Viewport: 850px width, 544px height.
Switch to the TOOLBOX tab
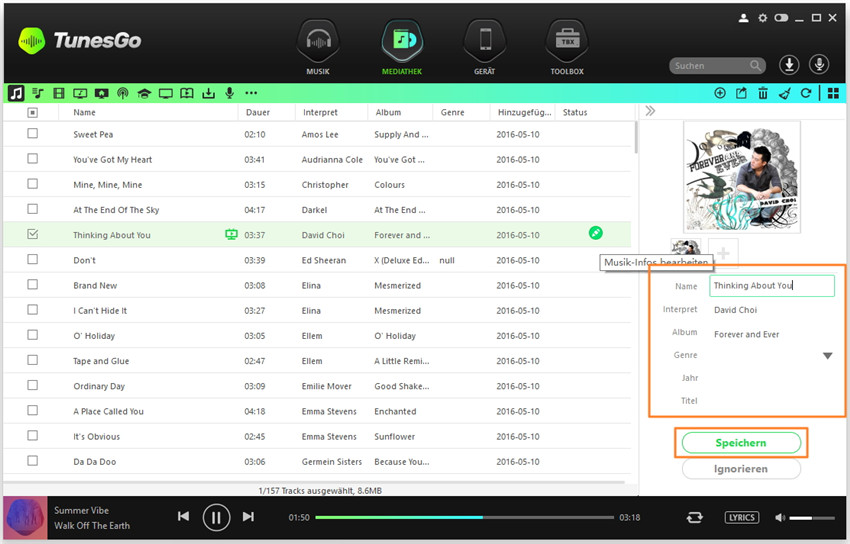coord(567,47)
